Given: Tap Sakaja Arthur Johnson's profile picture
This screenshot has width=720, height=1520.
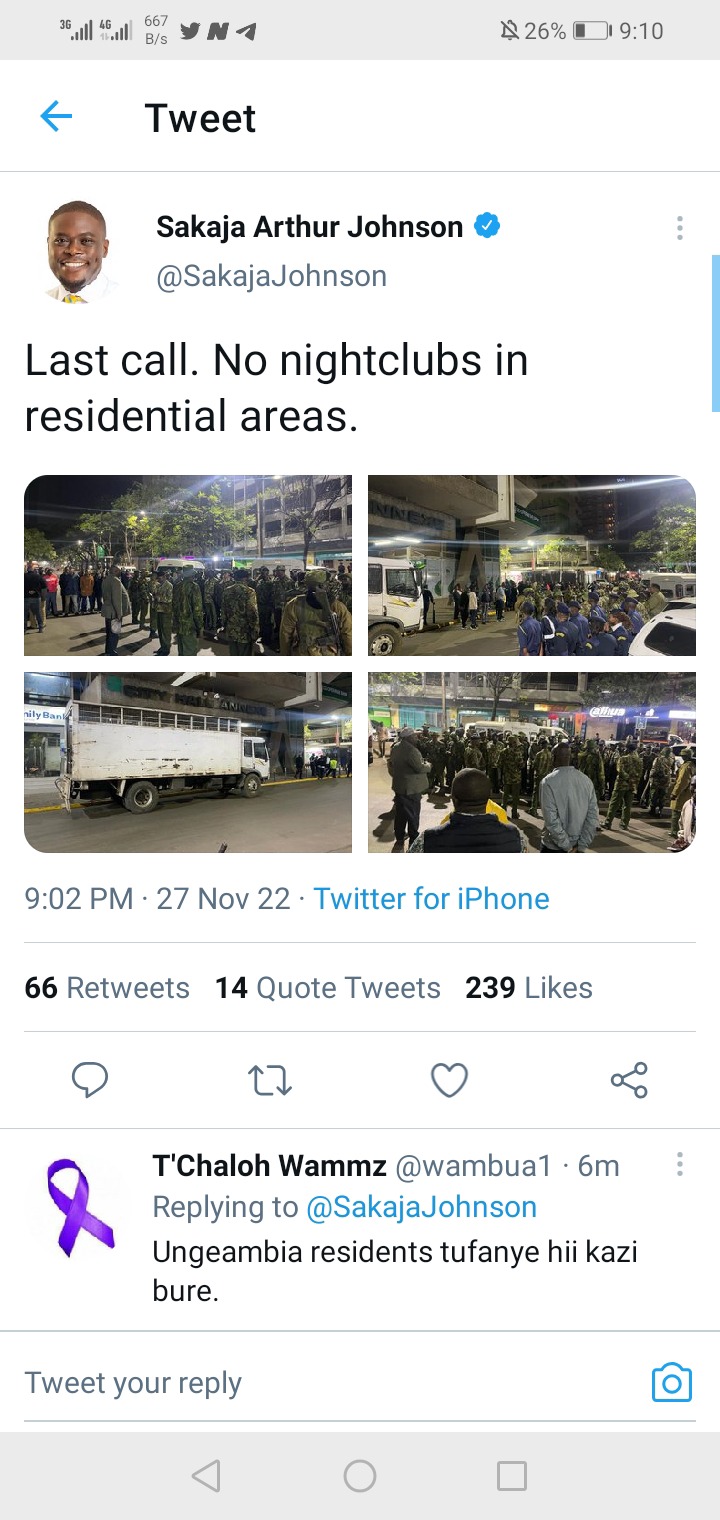Looking at the screenshot, I should click(78, 250).
